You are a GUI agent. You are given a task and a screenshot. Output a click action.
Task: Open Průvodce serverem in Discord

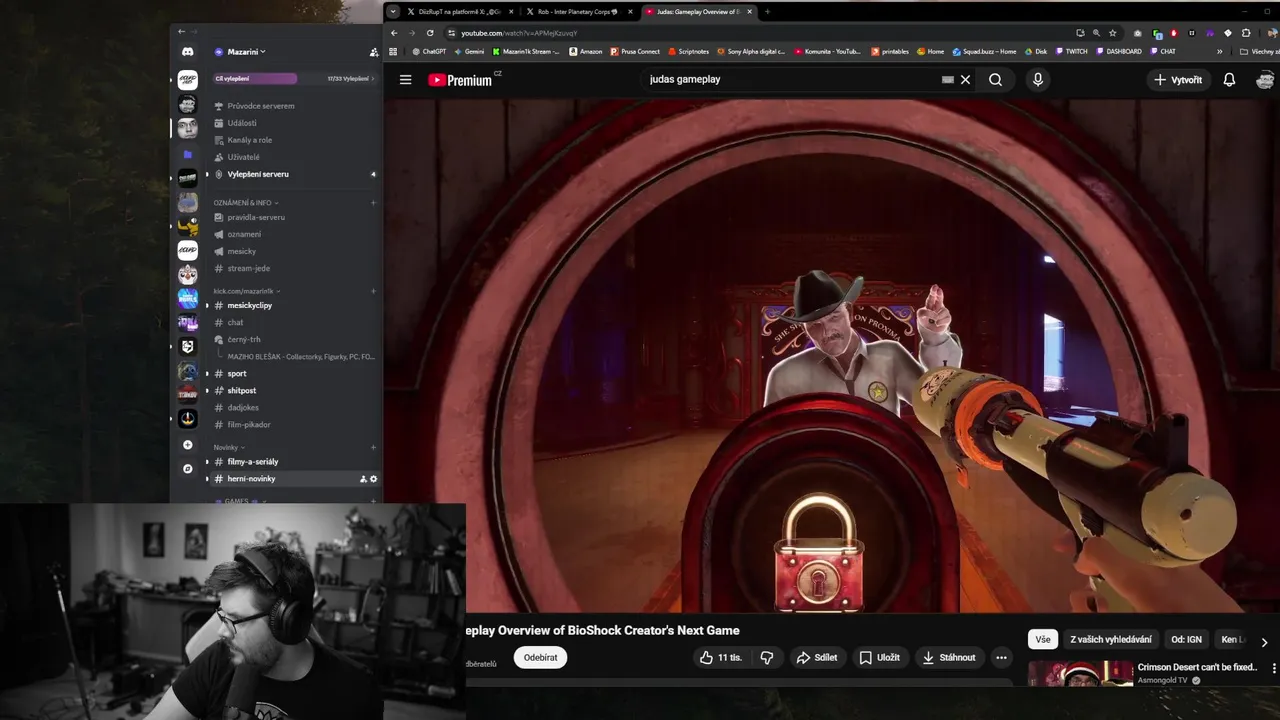click(x=260, y=106)
